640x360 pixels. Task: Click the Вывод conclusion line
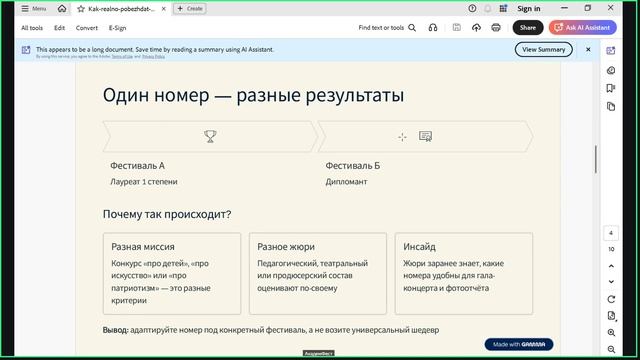271,330
